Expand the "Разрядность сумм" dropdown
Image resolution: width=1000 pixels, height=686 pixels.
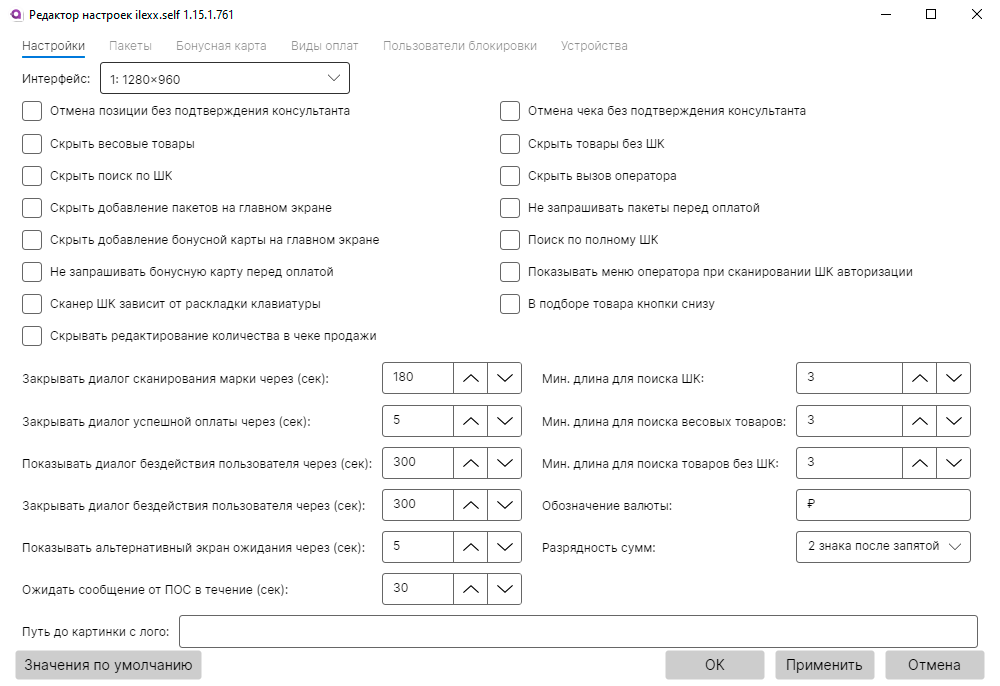pos(883,546)
